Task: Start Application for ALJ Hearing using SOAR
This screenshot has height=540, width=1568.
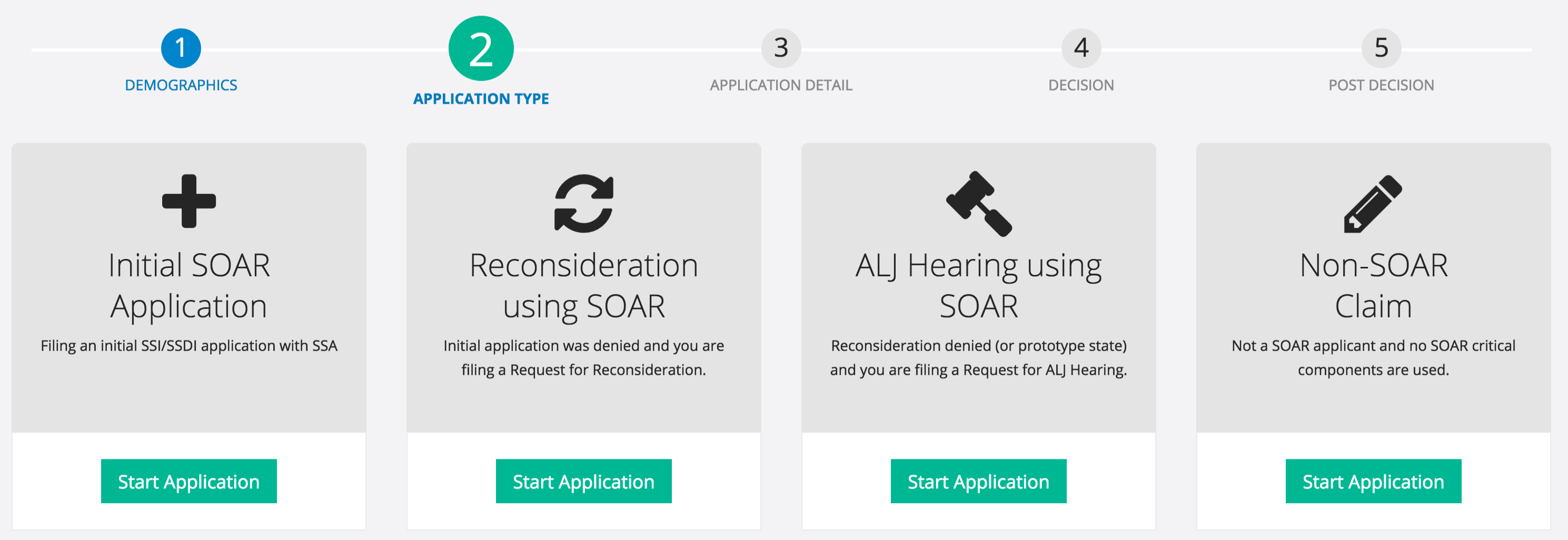Action: pos(979,481)
